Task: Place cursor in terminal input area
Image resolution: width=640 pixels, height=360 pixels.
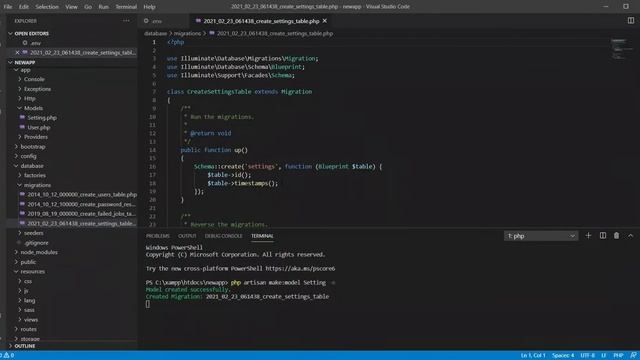Action: point(148,304)
